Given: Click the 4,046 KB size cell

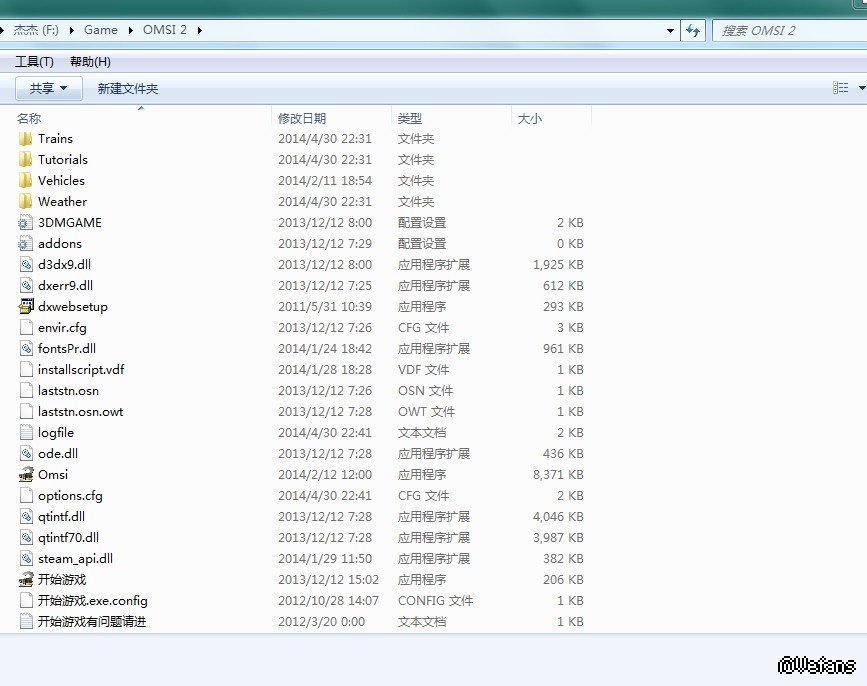Looking at the screenshot, I should tap(558, 517).
